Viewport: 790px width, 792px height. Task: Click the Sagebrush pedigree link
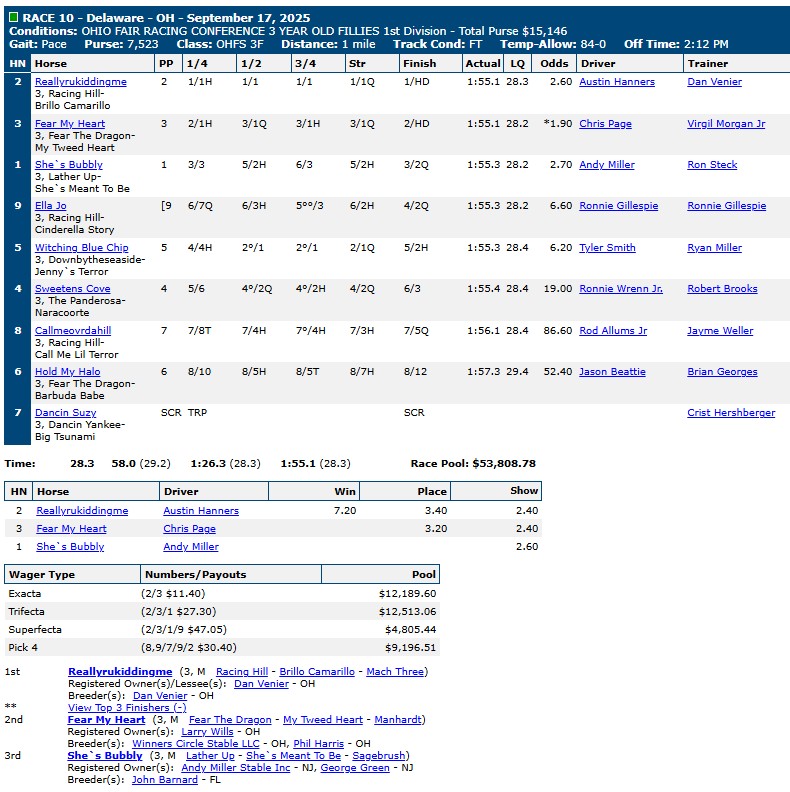[x=378, y=756]
